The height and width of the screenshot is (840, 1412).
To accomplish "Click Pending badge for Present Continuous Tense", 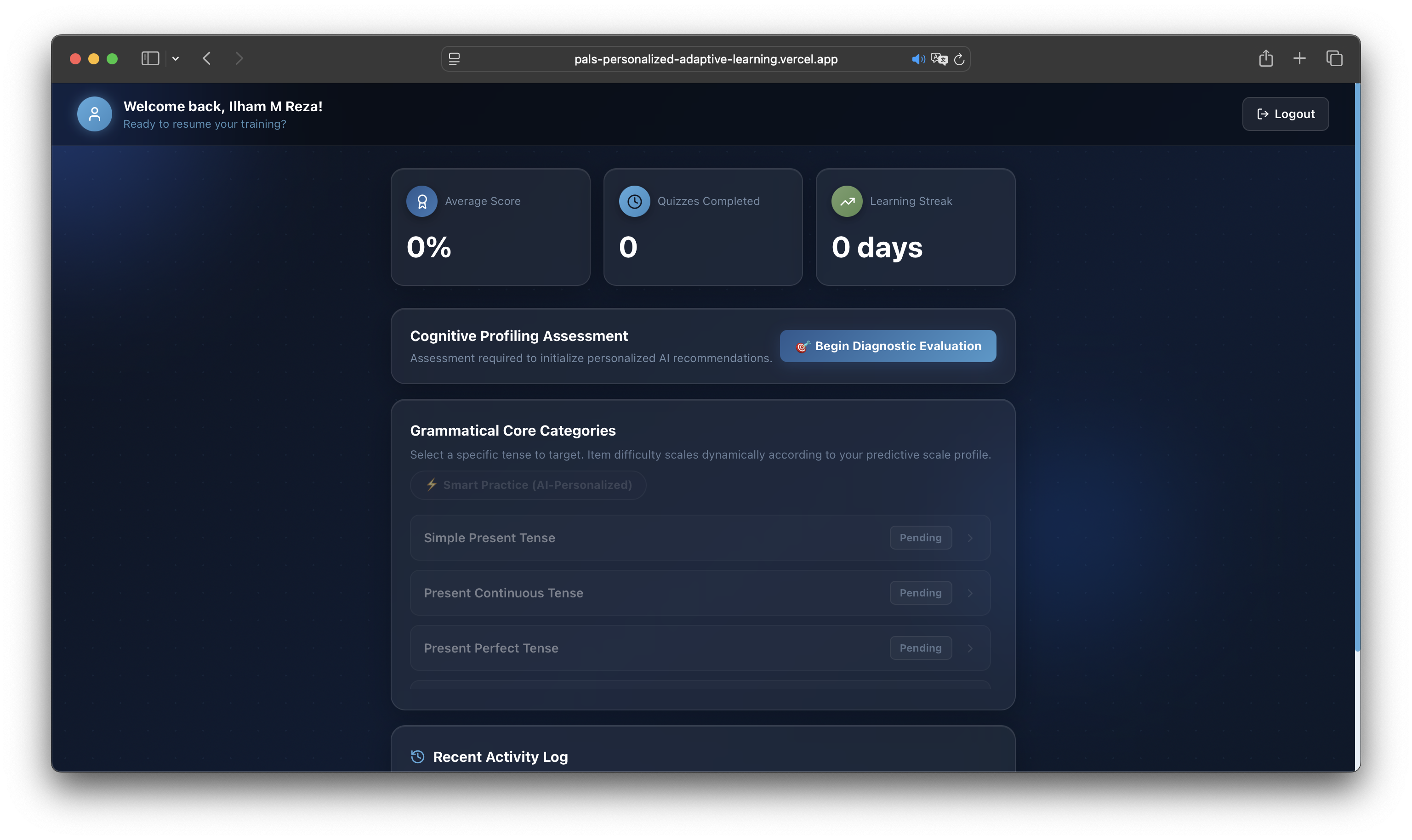I will (x=921, y=593).
